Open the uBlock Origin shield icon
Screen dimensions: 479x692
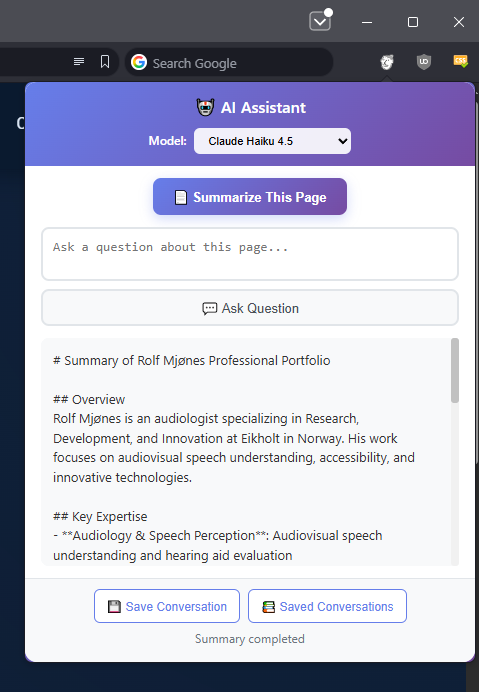tap(424, 62)
